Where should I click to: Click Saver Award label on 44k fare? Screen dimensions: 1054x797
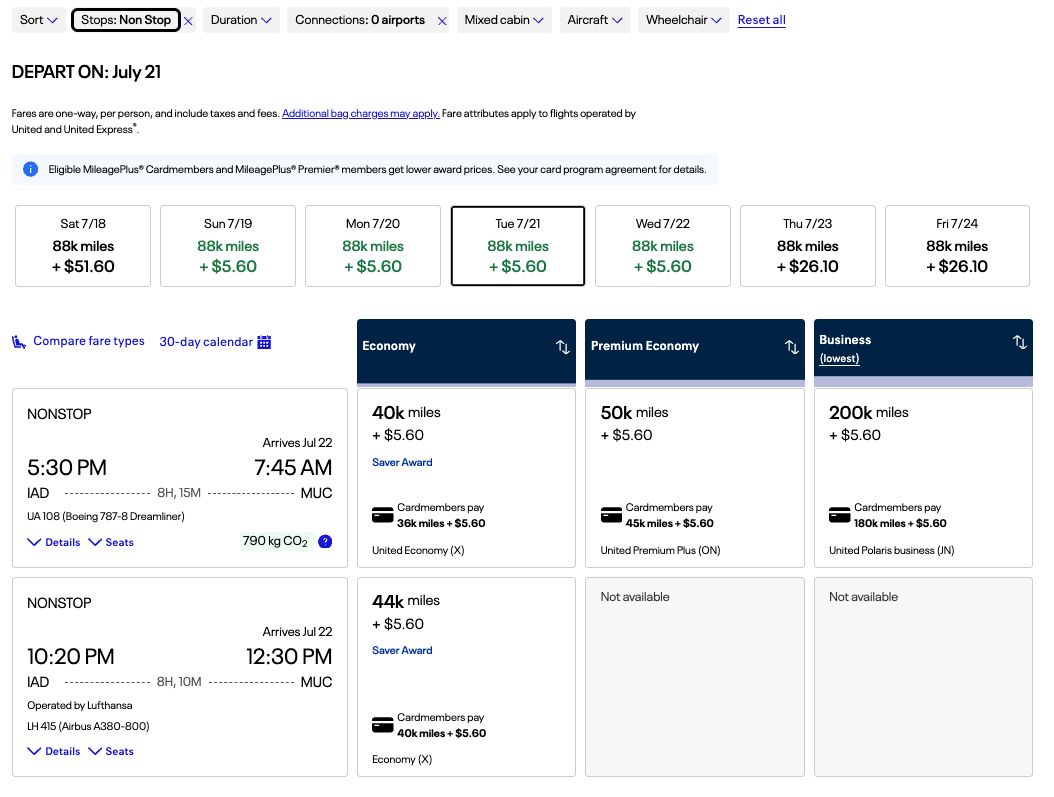click(x=402, y=651)
